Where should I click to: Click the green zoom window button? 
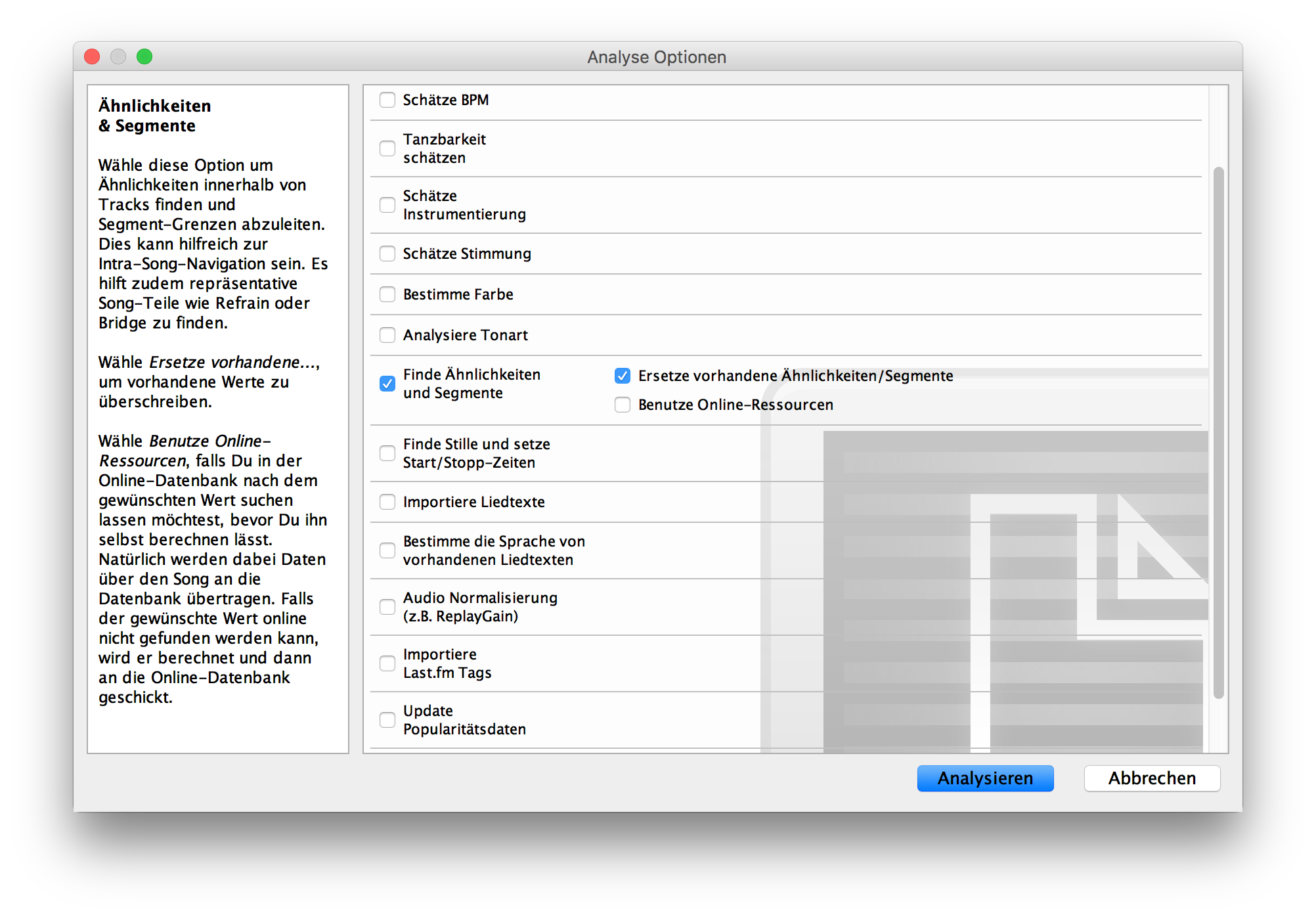click(144, 57)
